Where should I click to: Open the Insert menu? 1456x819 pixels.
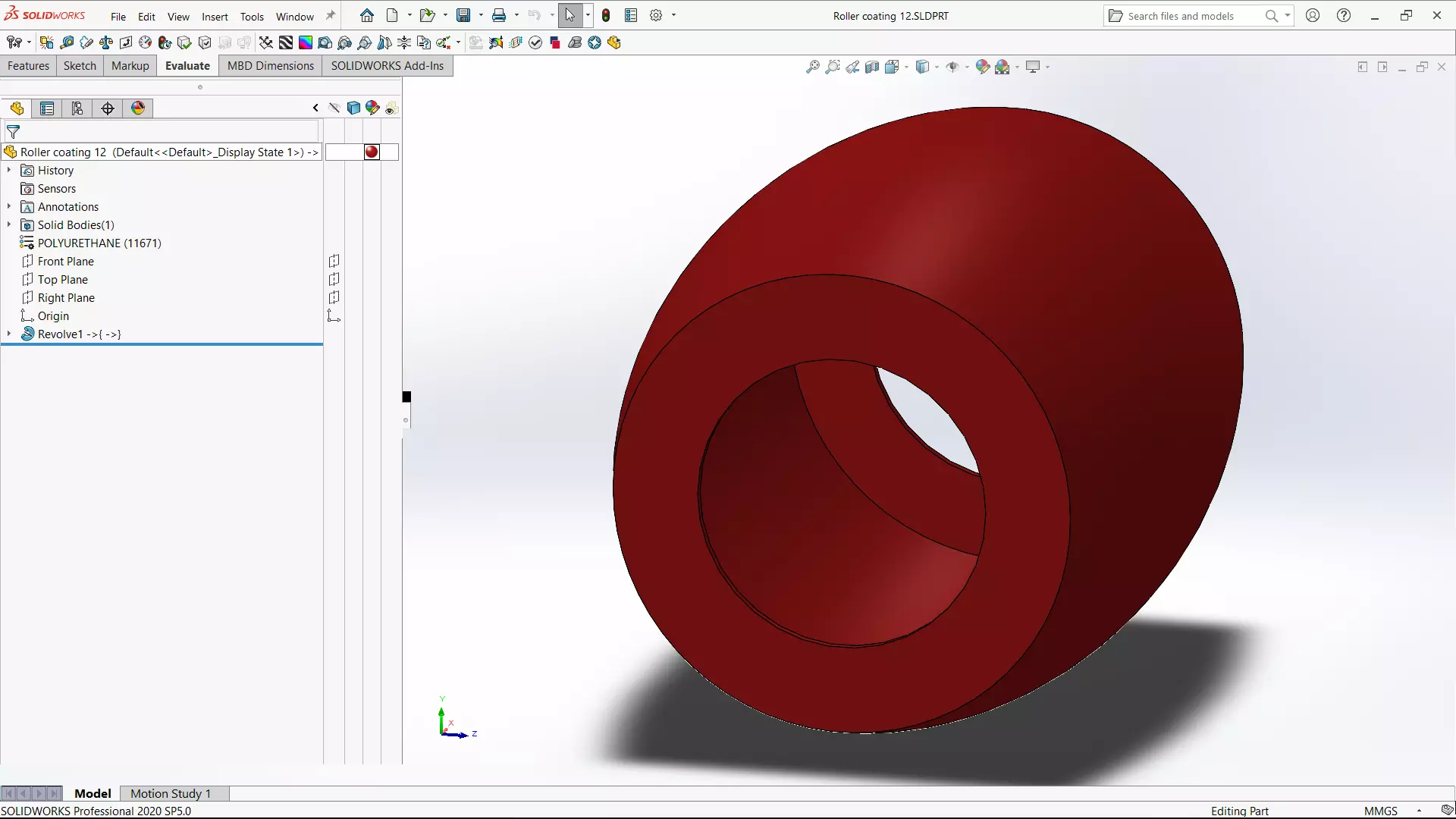coord(215,16)
